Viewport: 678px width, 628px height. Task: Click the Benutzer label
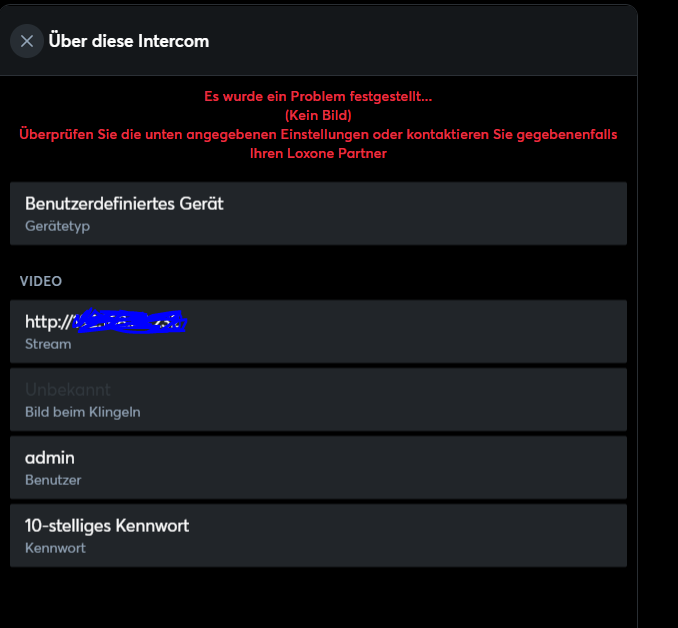[53, 480]
